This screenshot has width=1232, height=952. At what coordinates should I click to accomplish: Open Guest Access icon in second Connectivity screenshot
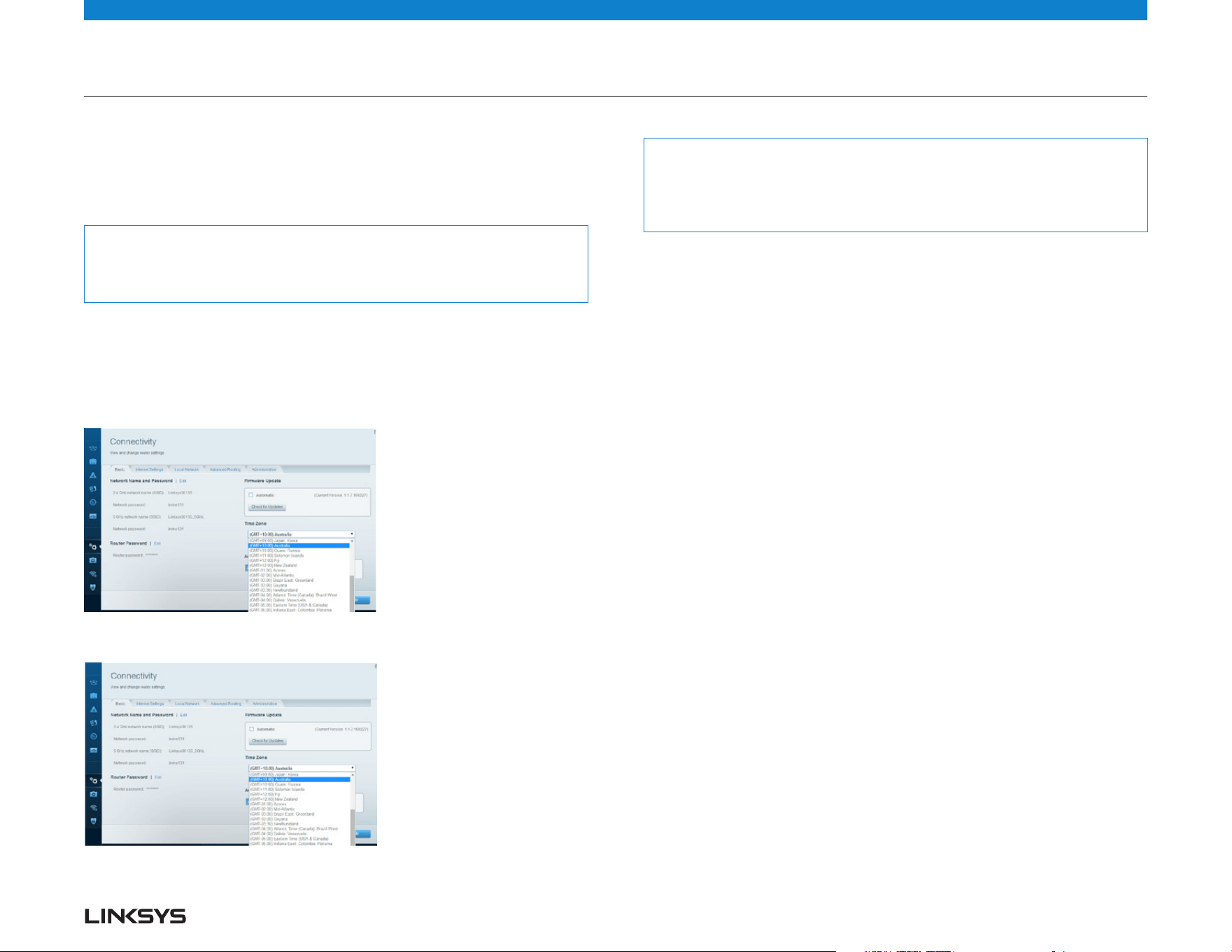pyautogui.click(x=94, y=696)
